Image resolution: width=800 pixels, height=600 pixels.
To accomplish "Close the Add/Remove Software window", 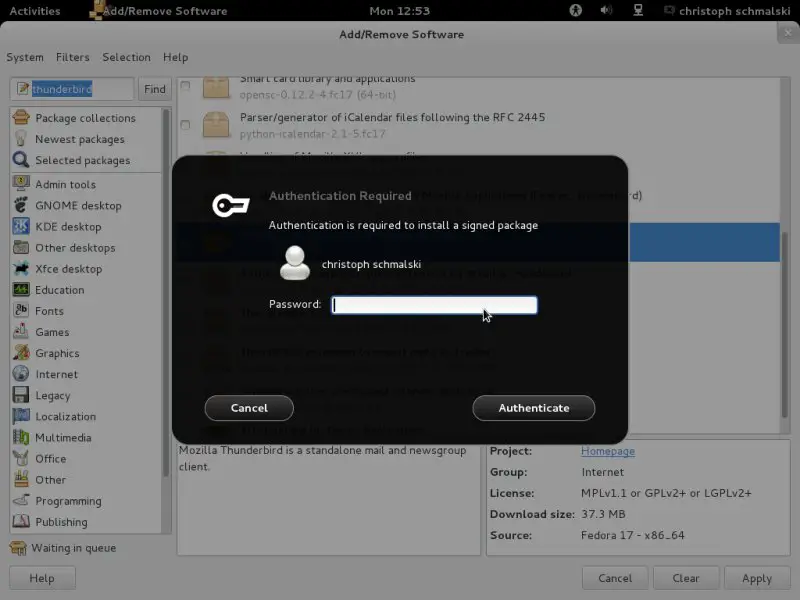I will pos(788,33).
